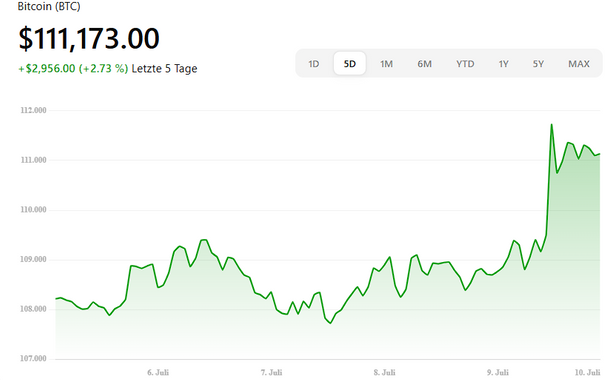Screen dimensions: 613x380
Task: Click the 6. Juli date label
Action: point(158,373)
